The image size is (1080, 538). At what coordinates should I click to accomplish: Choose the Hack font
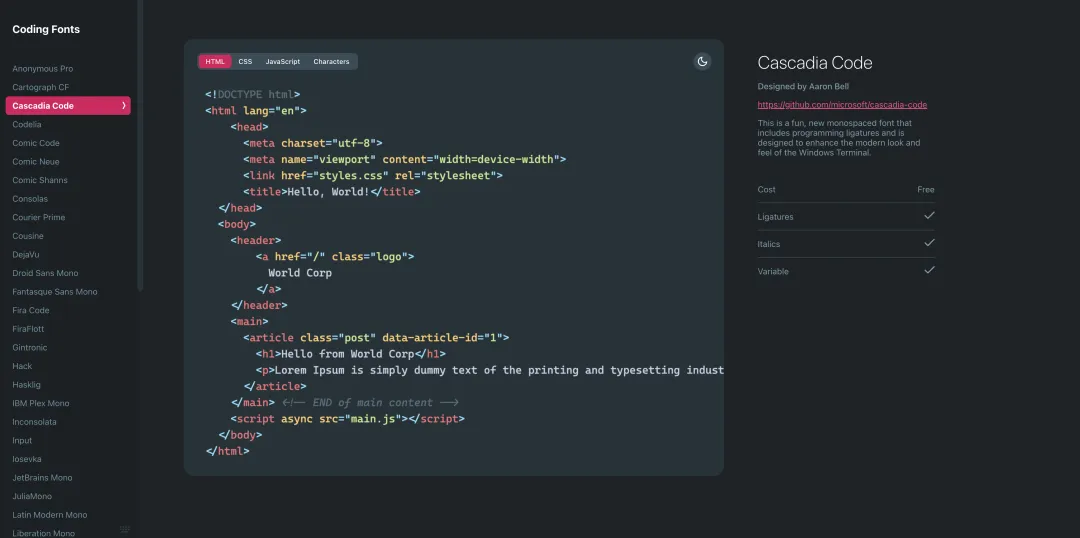click(x=22, y=366)
